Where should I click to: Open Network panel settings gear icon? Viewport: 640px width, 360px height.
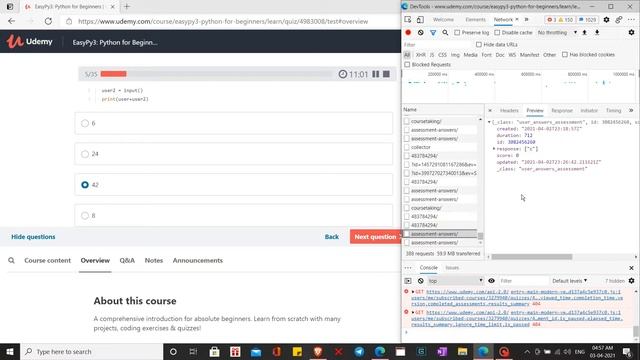click(x=631, y=32)
